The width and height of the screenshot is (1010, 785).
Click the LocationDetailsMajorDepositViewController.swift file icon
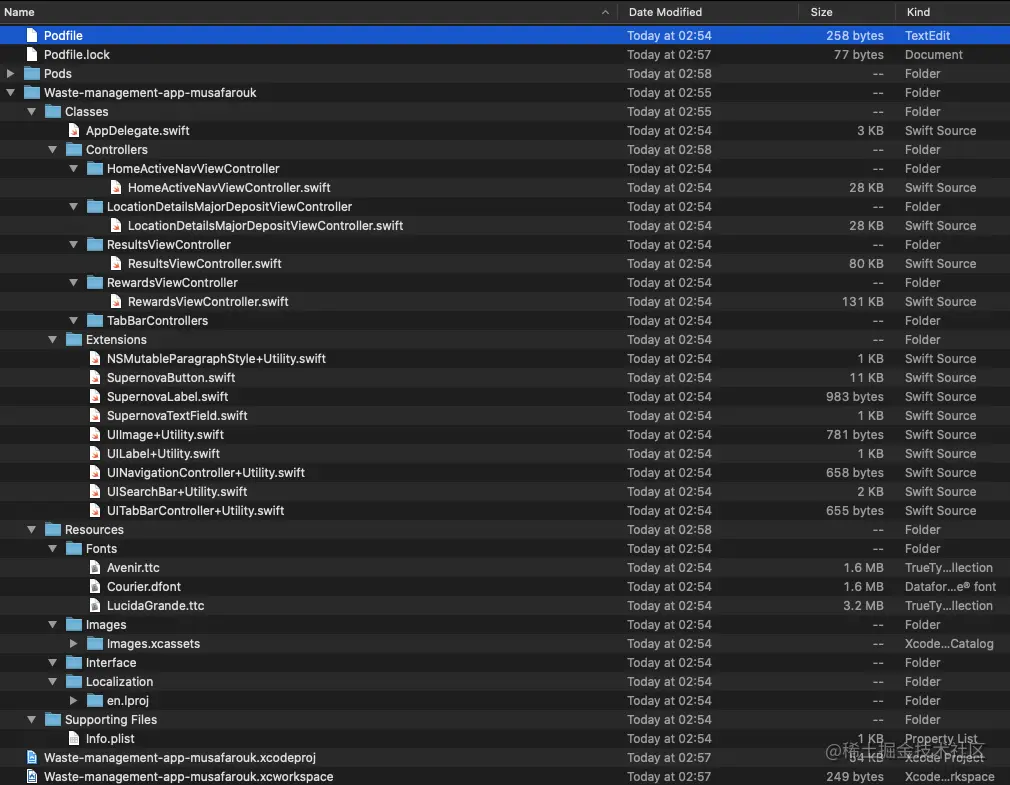116,225
